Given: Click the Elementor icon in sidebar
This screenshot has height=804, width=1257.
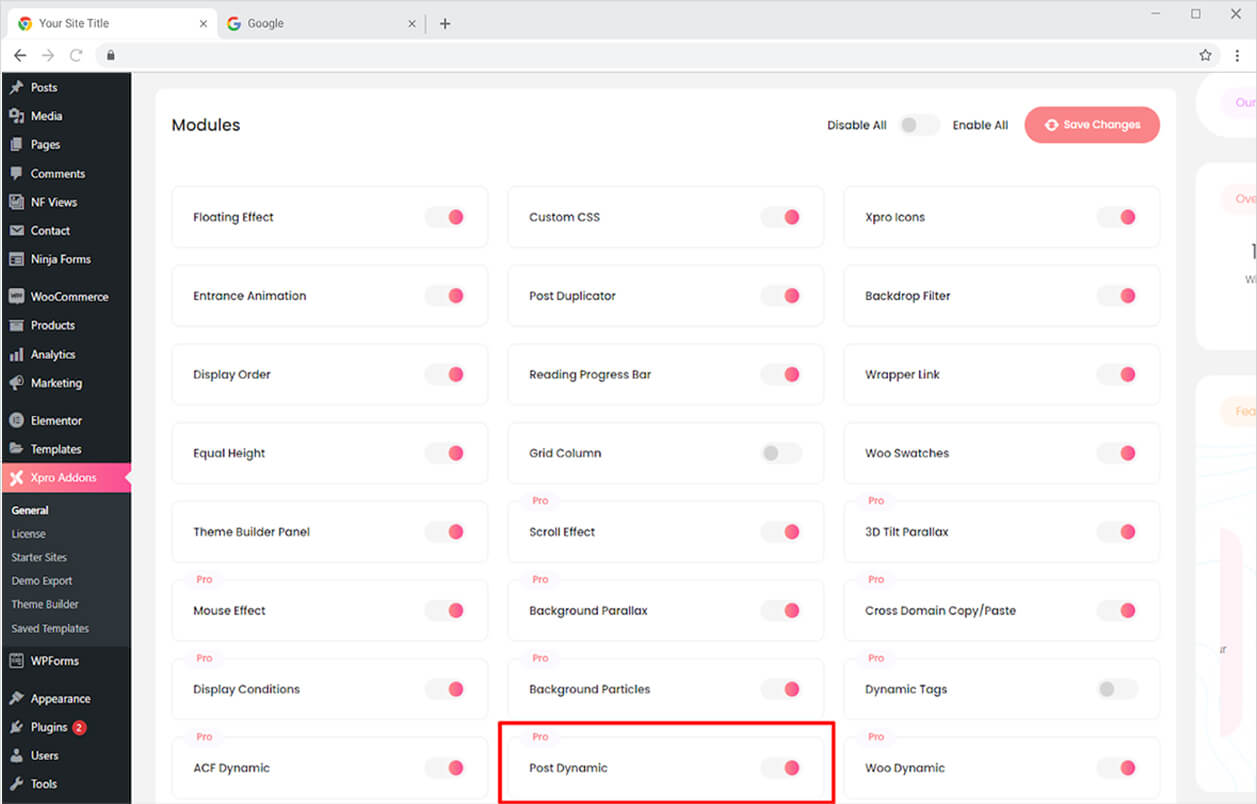Looking at the screenshot, I should 16,421.
